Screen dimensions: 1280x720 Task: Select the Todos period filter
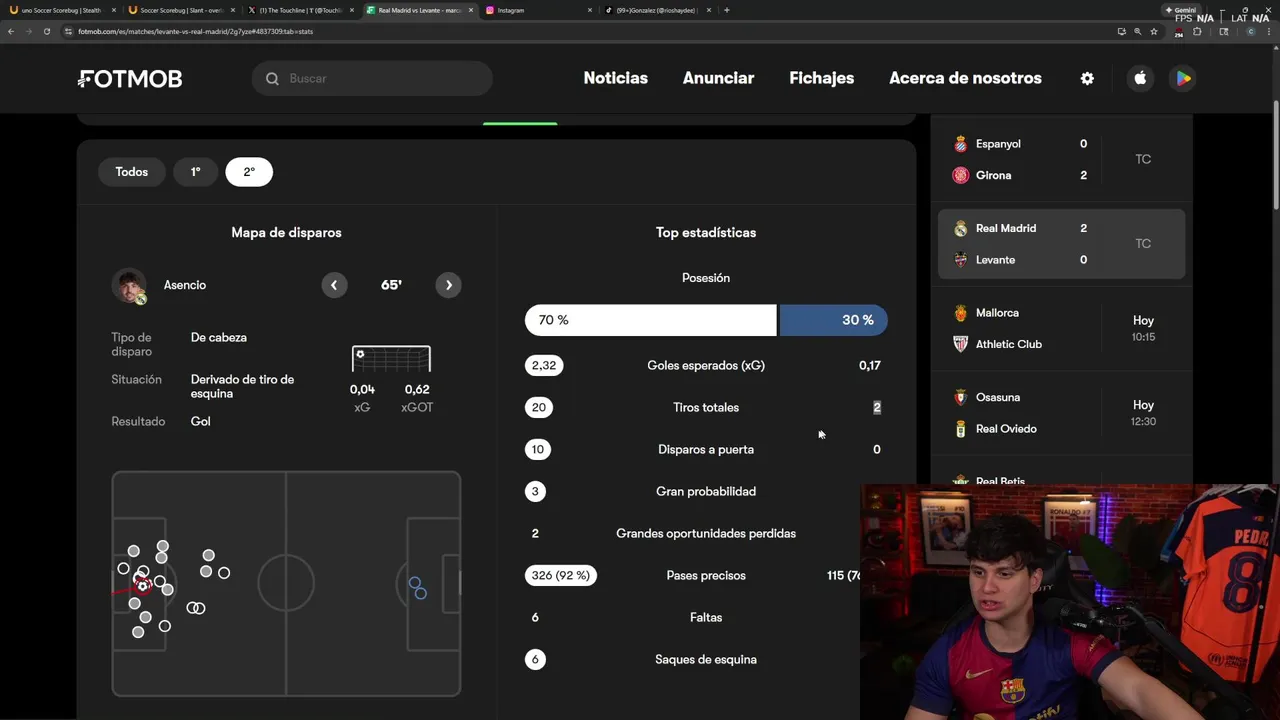point(131,172)
